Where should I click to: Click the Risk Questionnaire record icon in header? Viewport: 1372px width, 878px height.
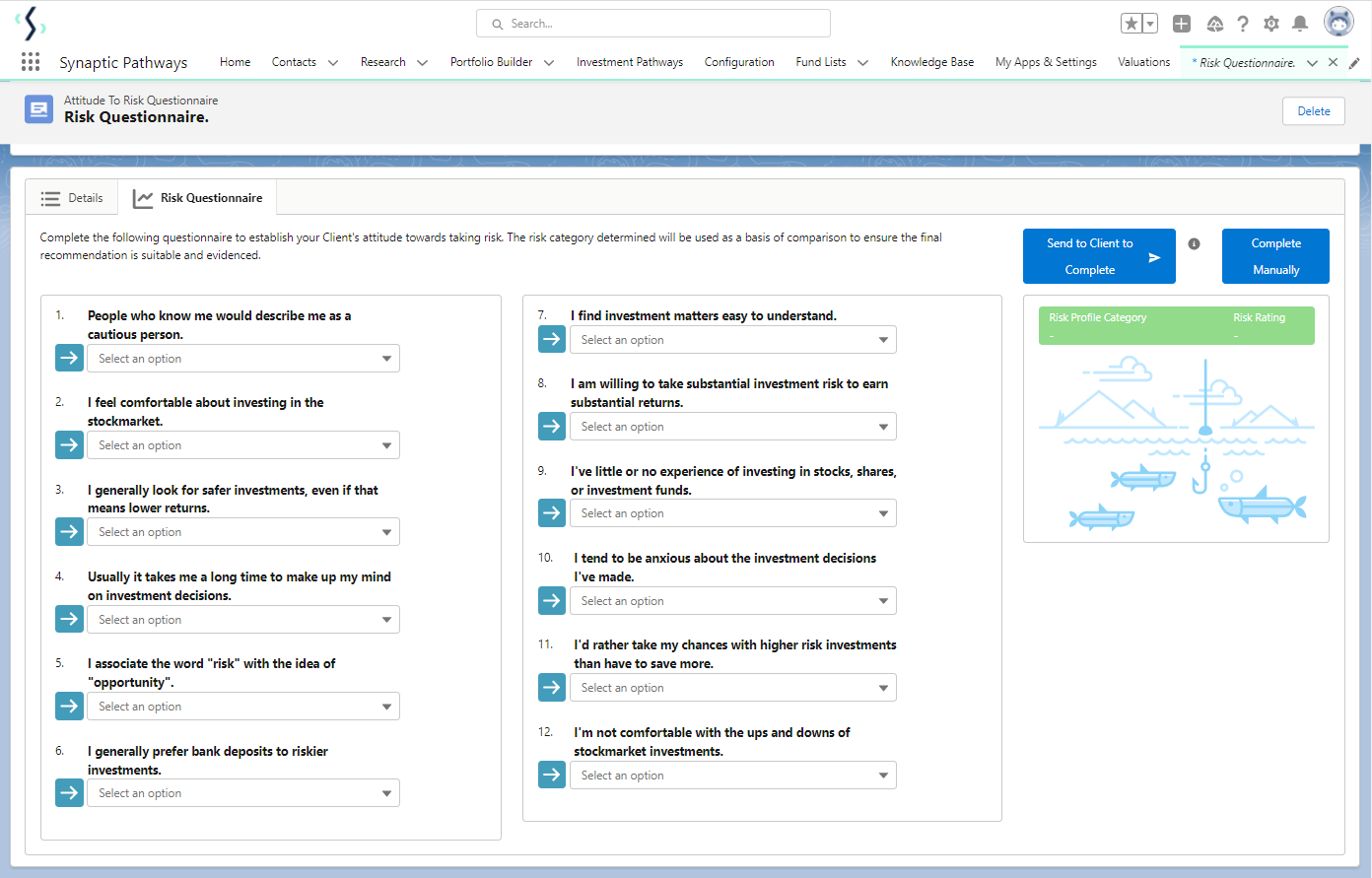(38, 109)
